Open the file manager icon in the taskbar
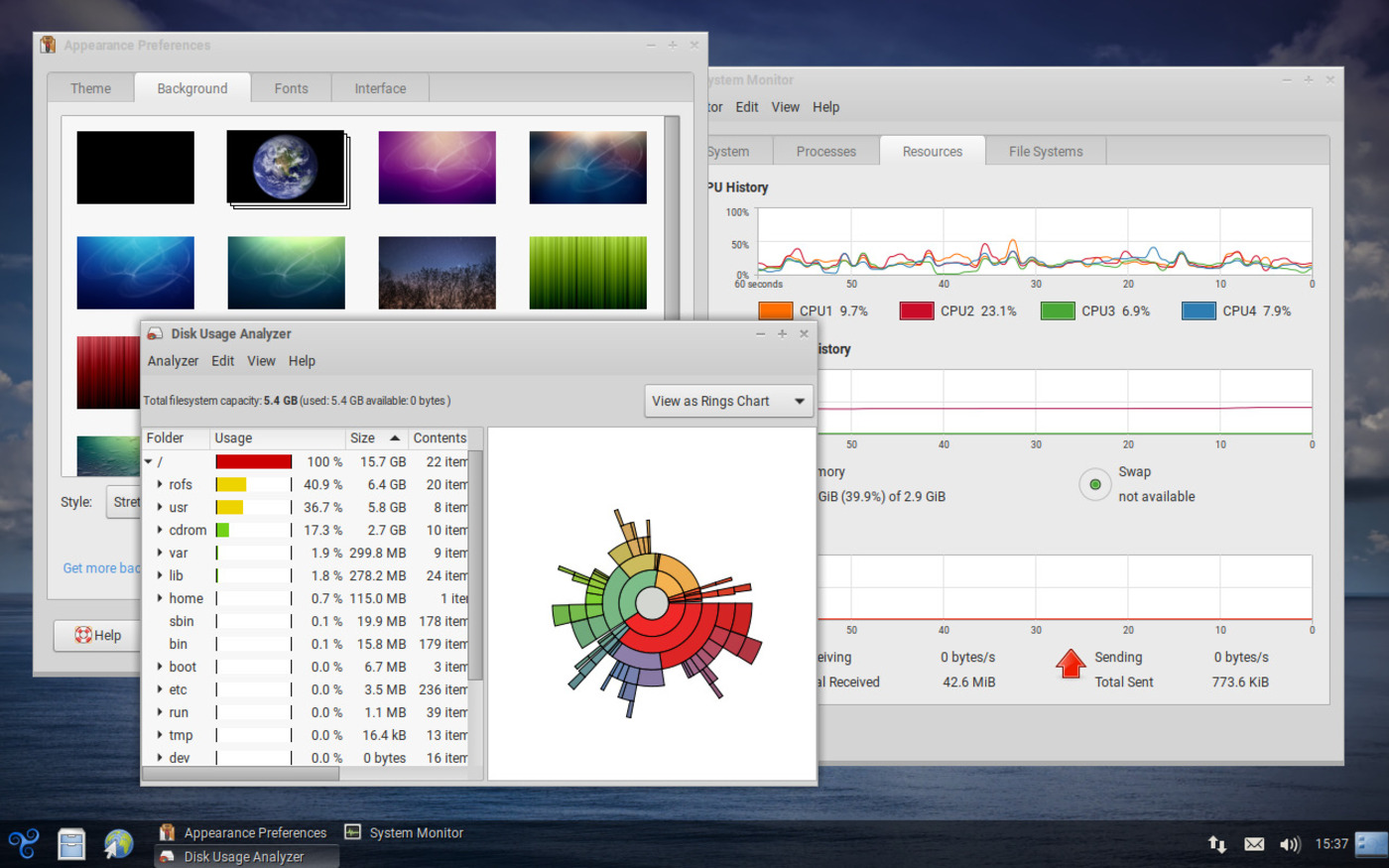 tap(71, 844)
